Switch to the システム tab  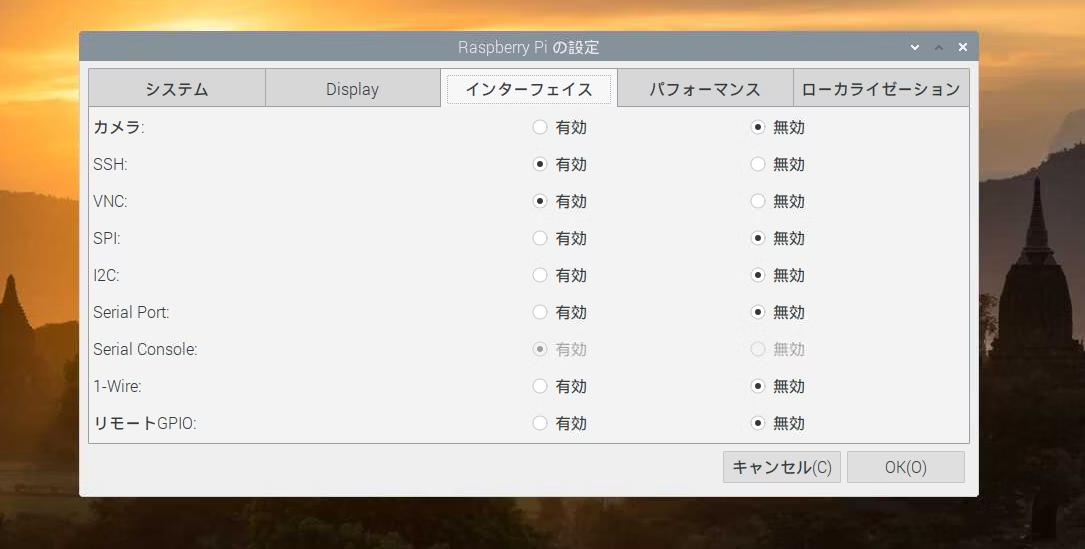pos(177,89)
